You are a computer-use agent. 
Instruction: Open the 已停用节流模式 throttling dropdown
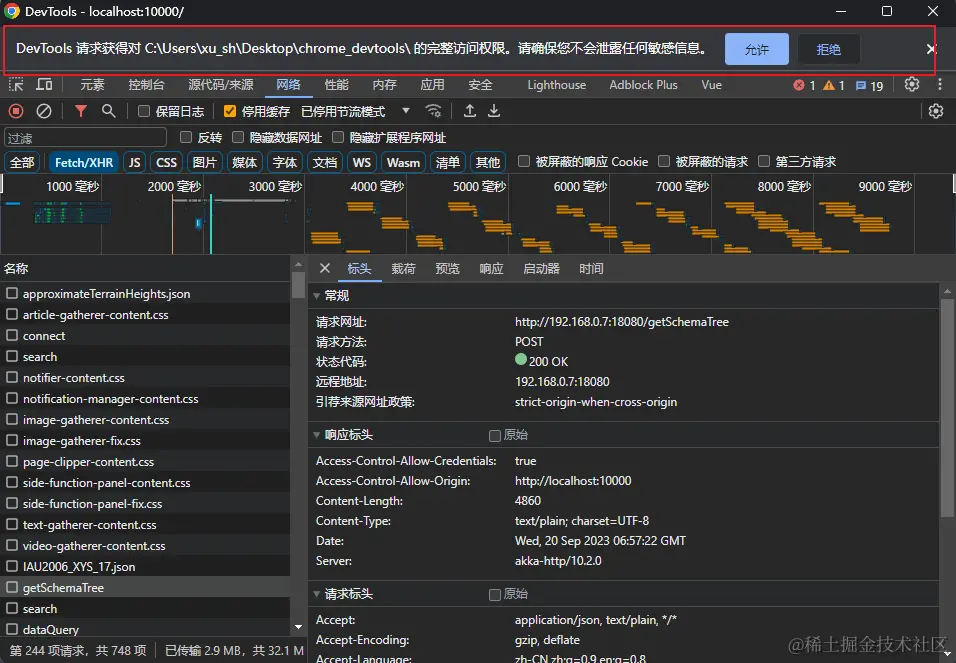(x=345, y=112)
